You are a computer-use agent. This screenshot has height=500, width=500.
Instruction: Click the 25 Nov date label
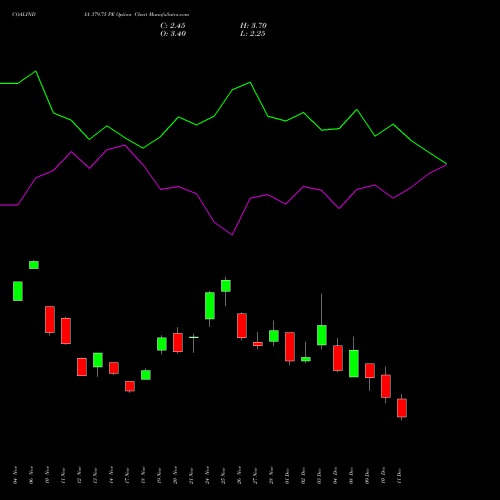pos(223,475)
